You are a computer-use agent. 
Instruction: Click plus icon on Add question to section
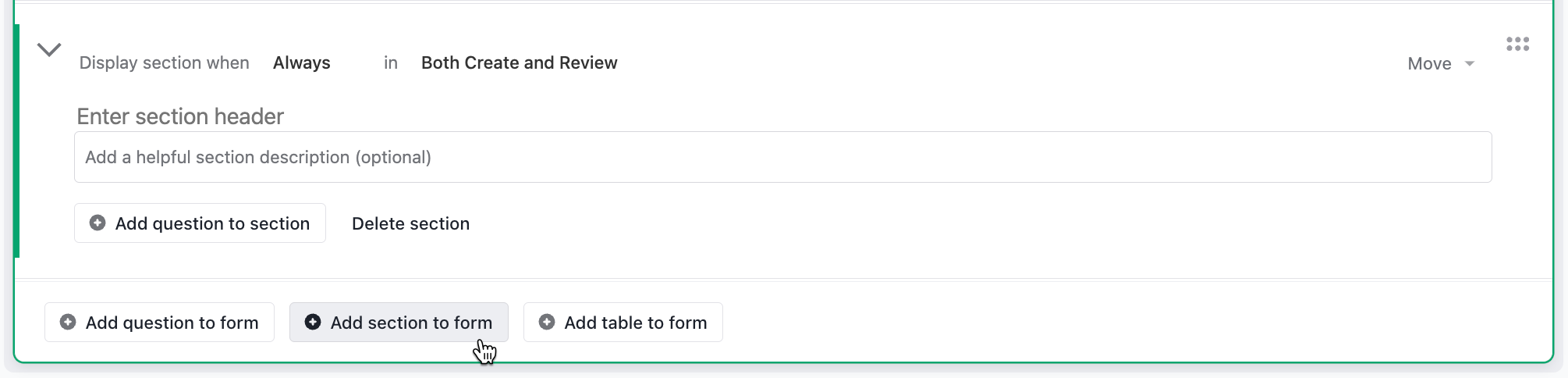point(98,223)
